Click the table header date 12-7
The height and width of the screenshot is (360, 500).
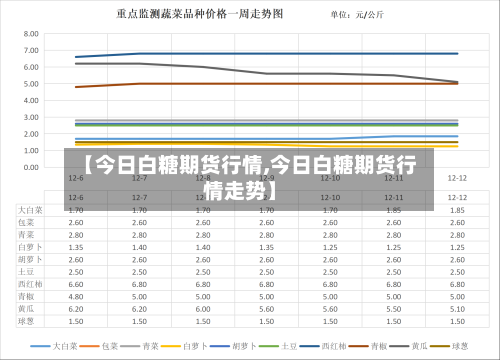139,198
